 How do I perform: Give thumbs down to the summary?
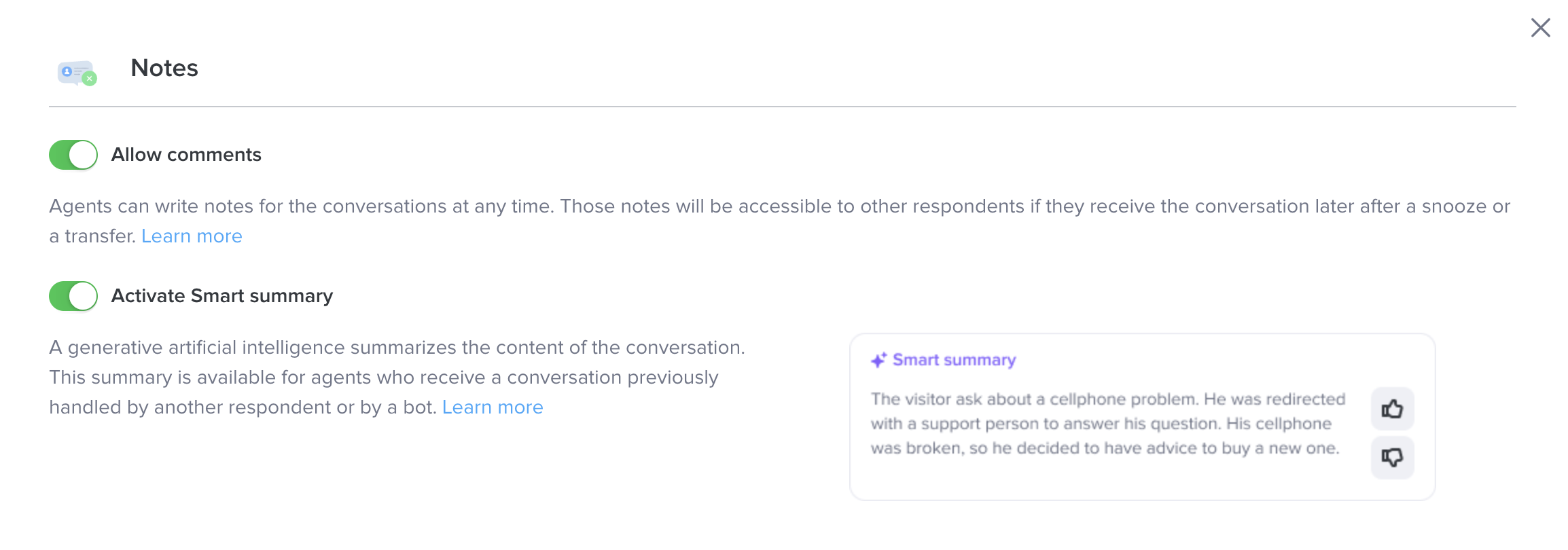tap(1392, 458)
